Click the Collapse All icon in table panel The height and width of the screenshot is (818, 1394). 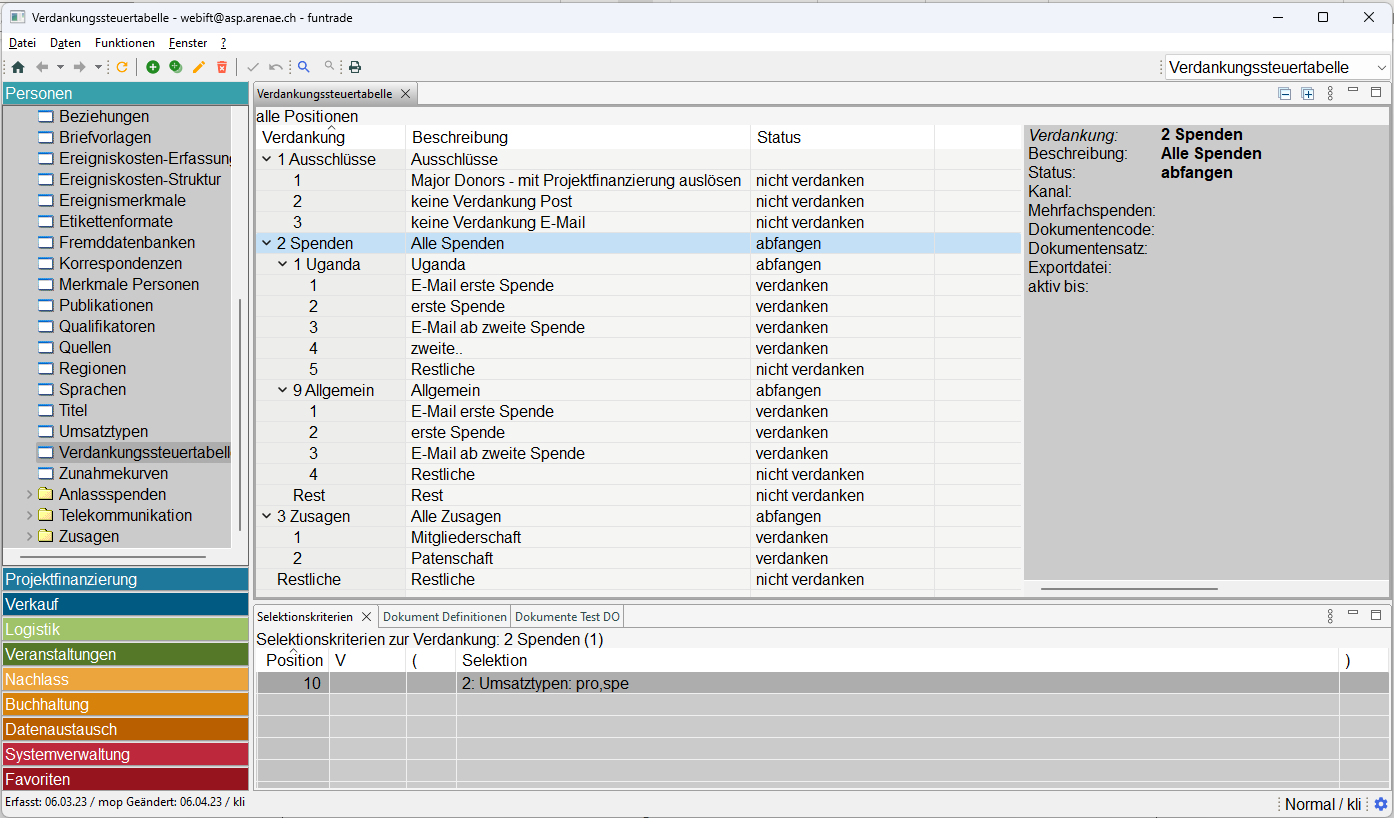[1285, 94]
